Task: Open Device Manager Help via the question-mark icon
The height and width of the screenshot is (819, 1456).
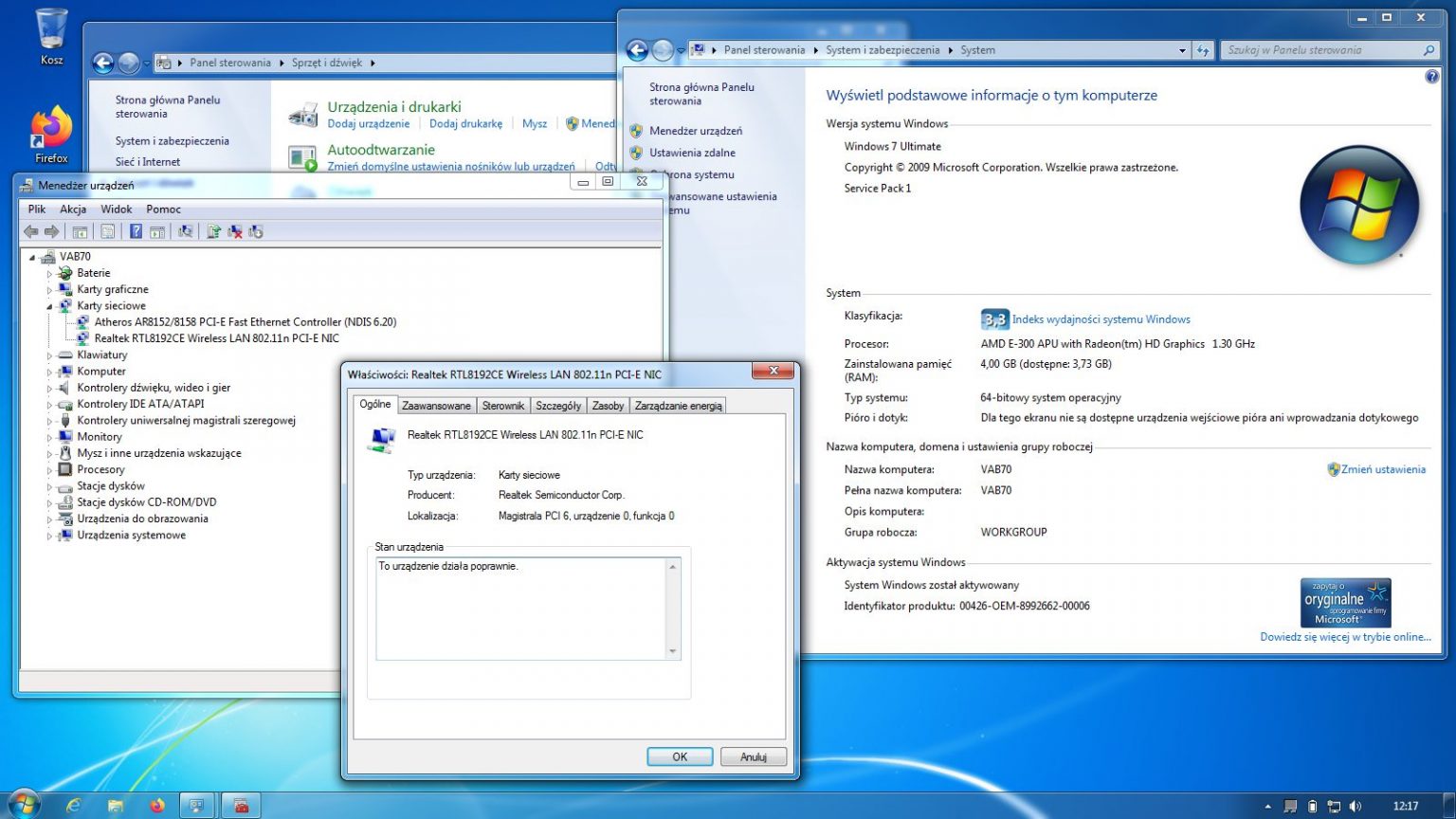Action: point(136,230)
